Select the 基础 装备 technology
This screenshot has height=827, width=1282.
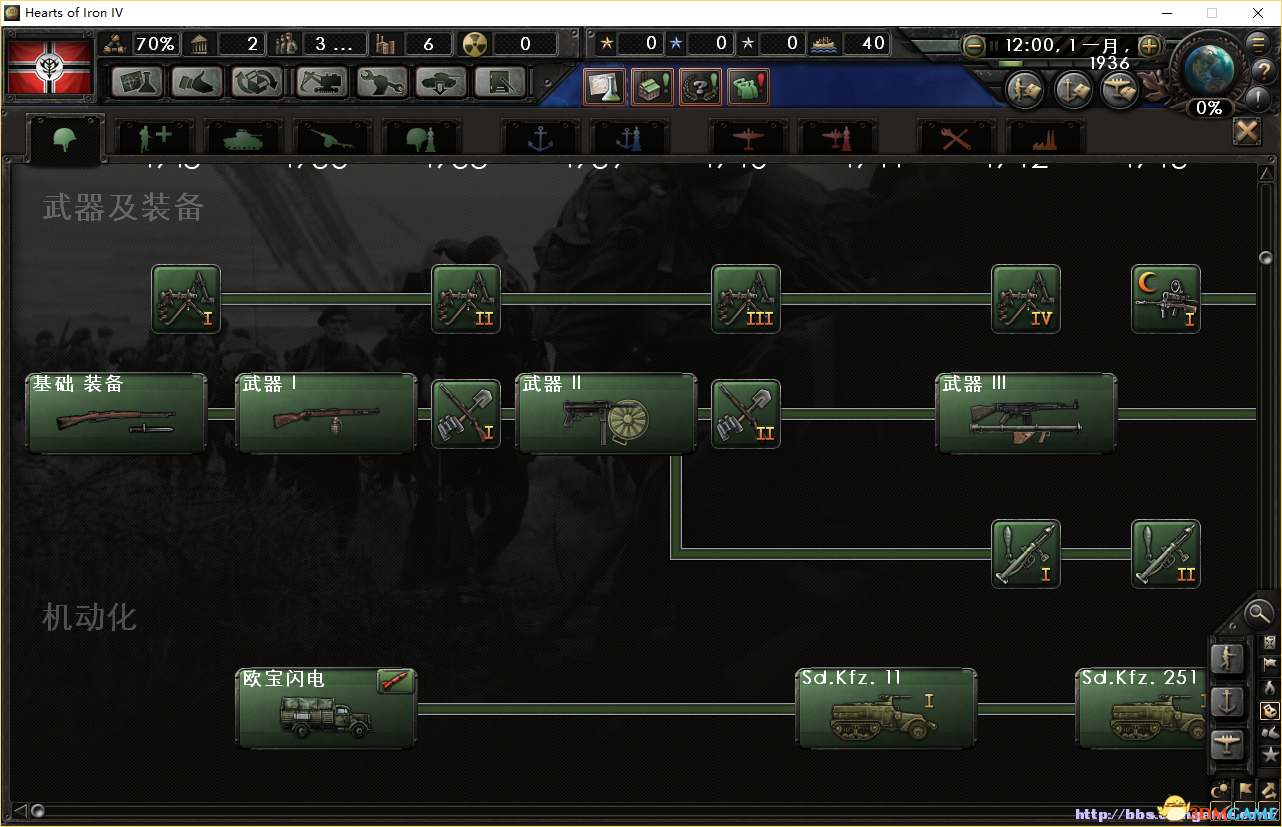tap(116, 414)
